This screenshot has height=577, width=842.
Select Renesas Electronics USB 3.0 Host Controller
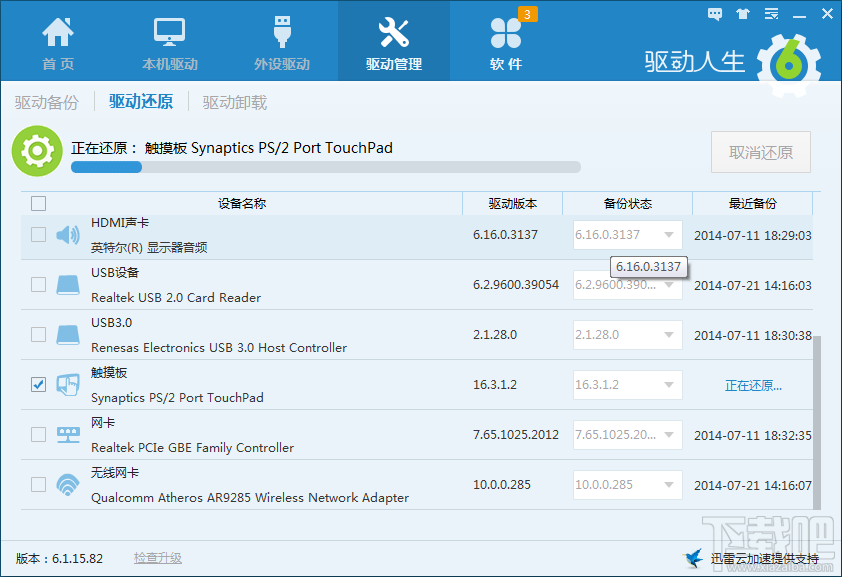click(219, 348)
